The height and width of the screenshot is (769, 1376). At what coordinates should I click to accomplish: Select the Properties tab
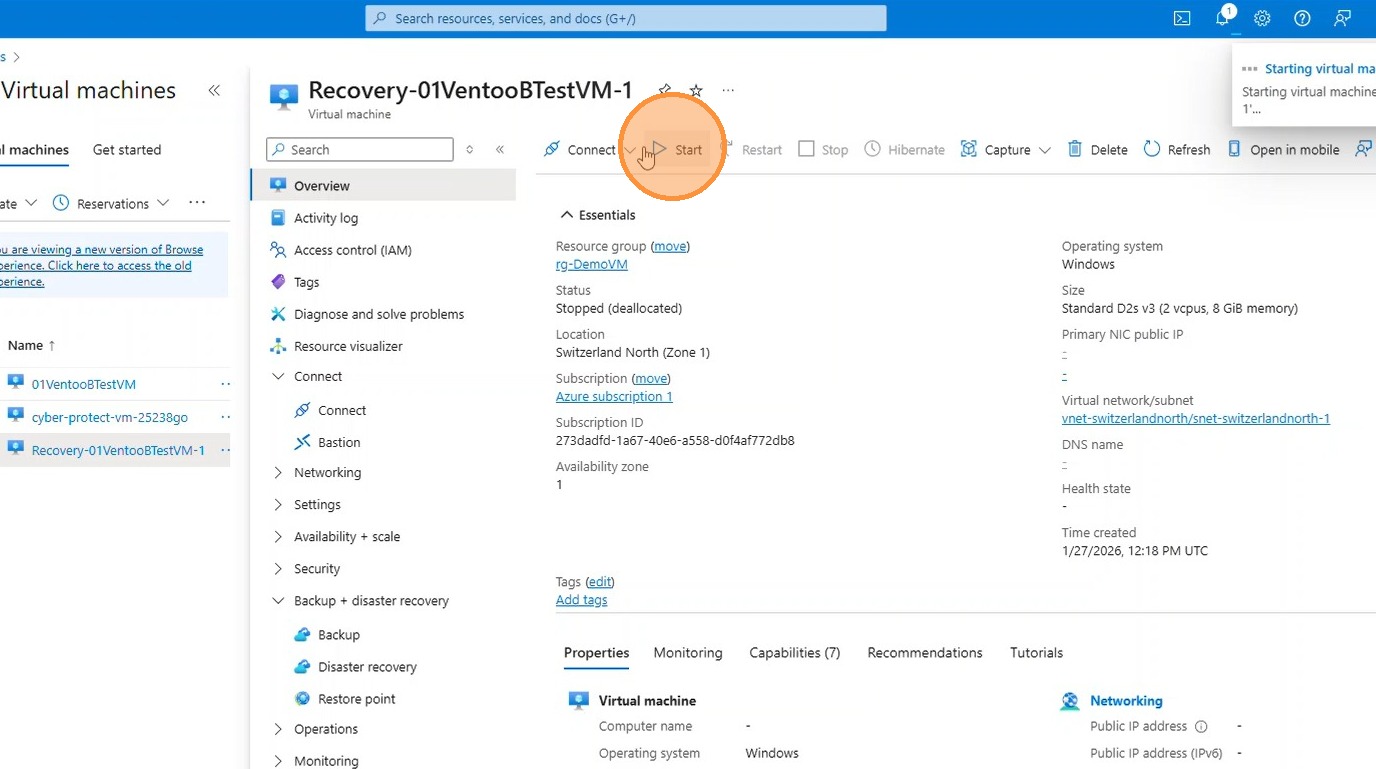pyautogui.click(x=596, y=652)
